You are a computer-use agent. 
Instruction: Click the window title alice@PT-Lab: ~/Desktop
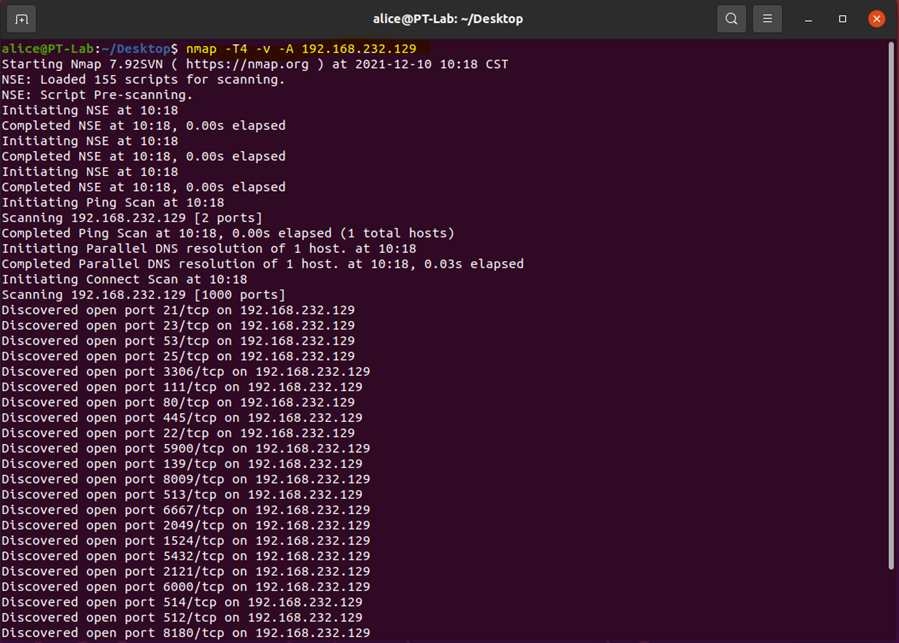[x=448, y=19]
